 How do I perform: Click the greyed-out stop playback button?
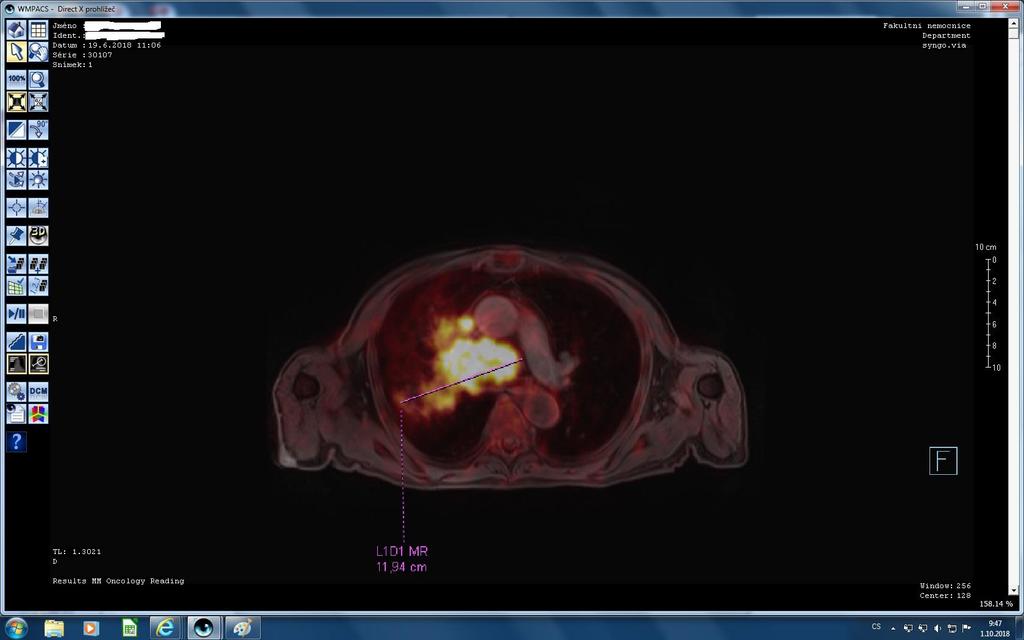tap(39, 314)
